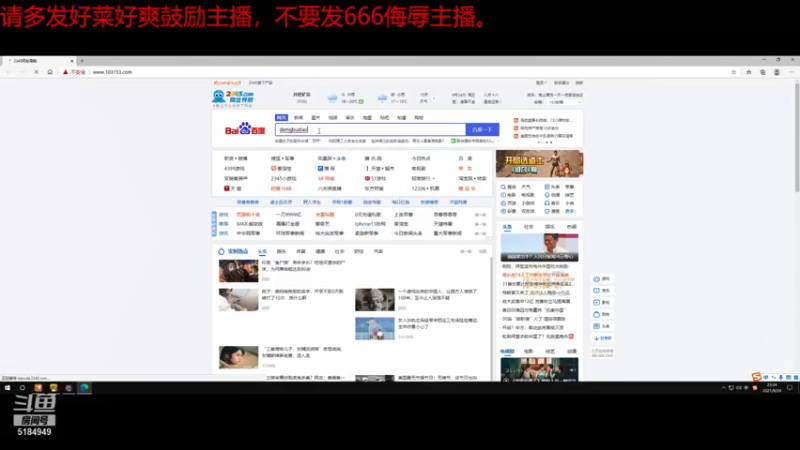Select the 电视剧 tab in right panel
This screenshot has width=800, height=450.
(x=507, y=351)
